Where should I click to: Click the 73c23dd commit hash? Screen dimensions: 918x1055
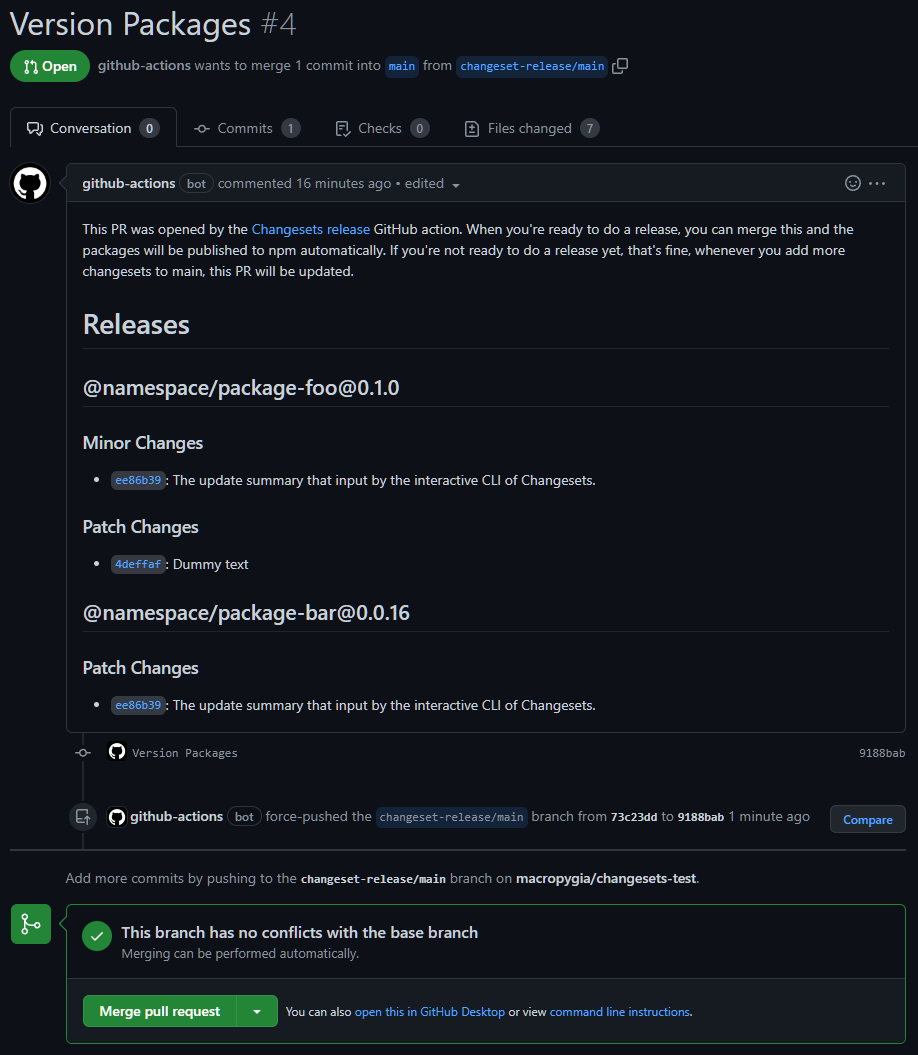(x=633, y=817)
